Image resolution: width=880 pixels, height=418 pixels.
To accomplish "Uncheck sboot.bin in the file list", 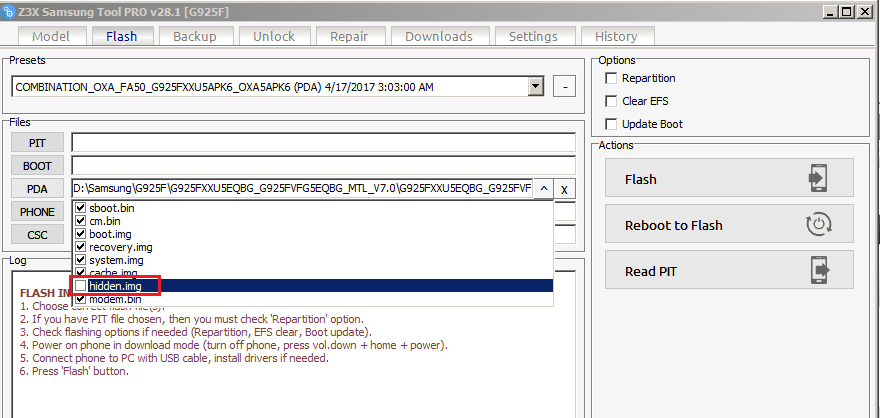I will pyautogui.click(x=80, y=208).
